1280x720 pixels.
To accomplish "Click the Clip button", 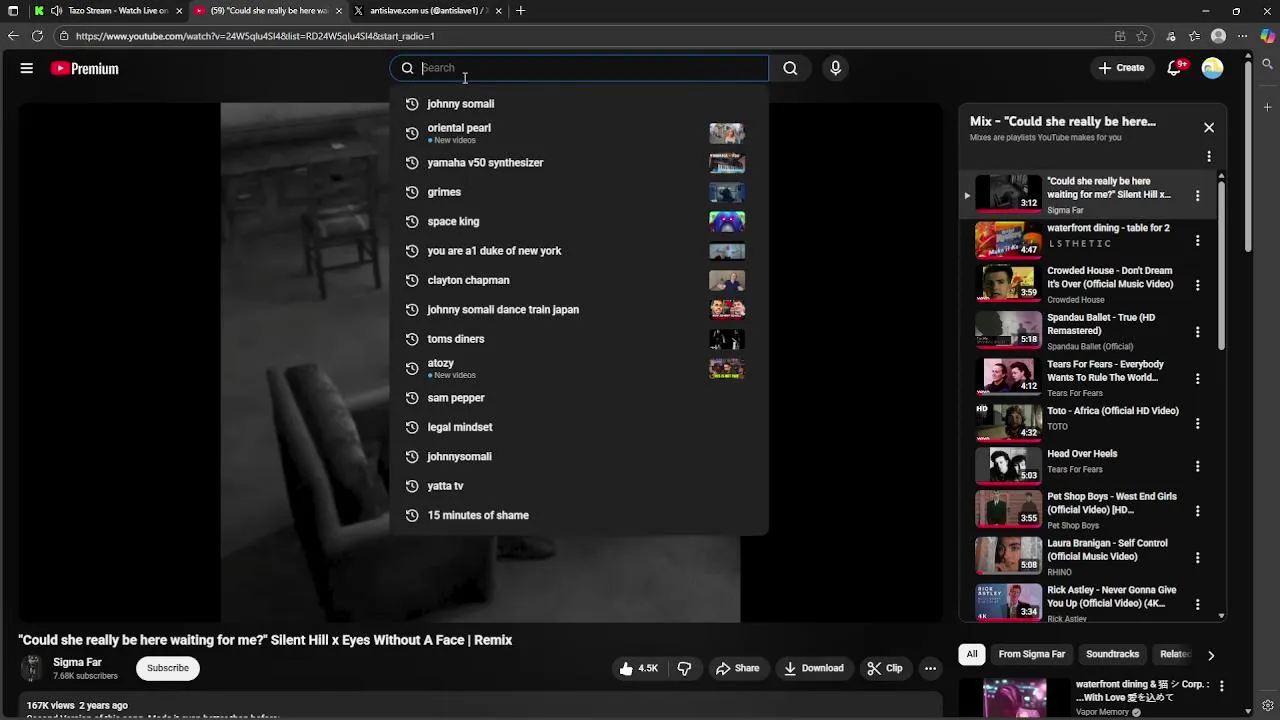I will click(885, 668).
